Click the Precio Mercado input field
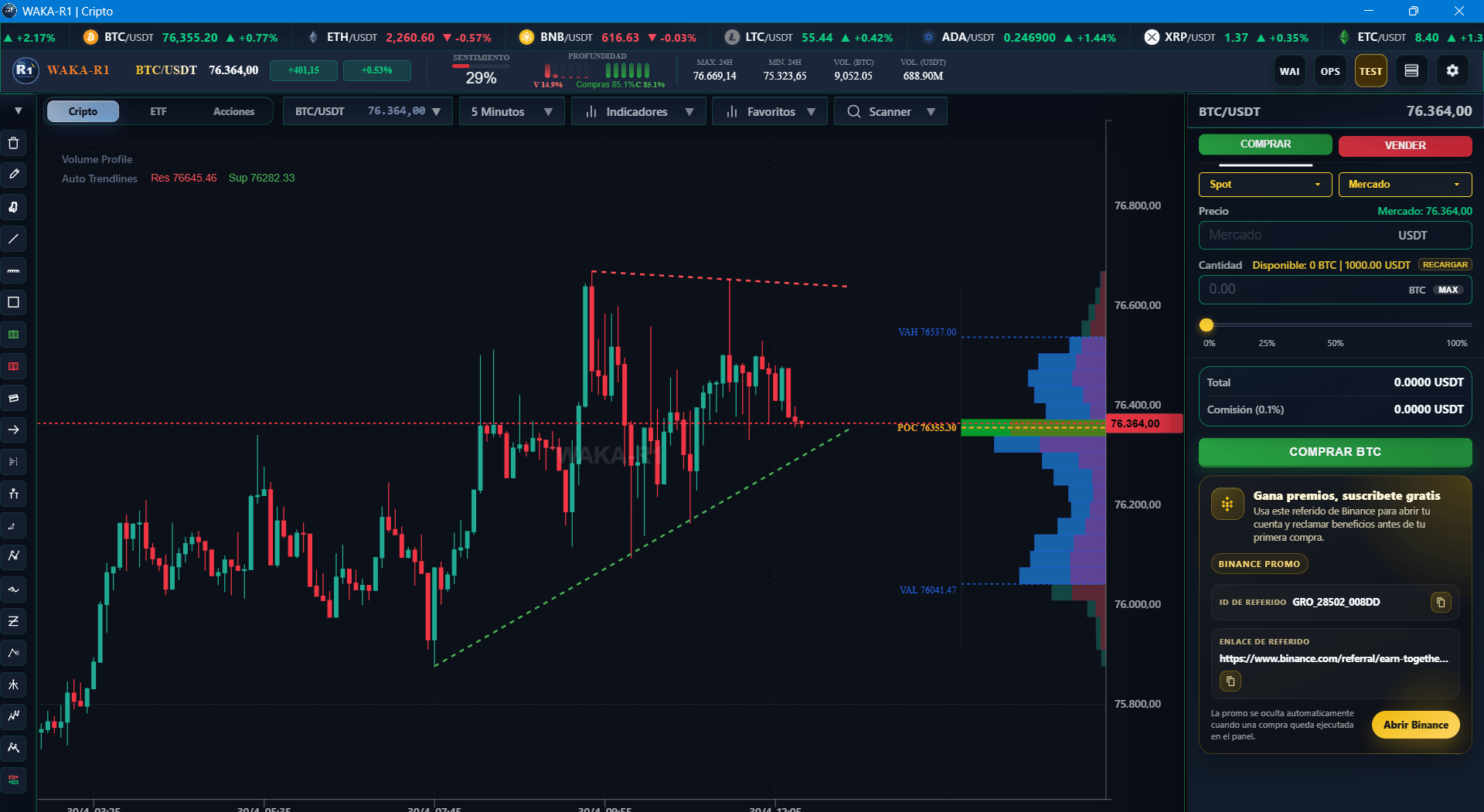The image size is (1484, 812). pos(1335,235)
